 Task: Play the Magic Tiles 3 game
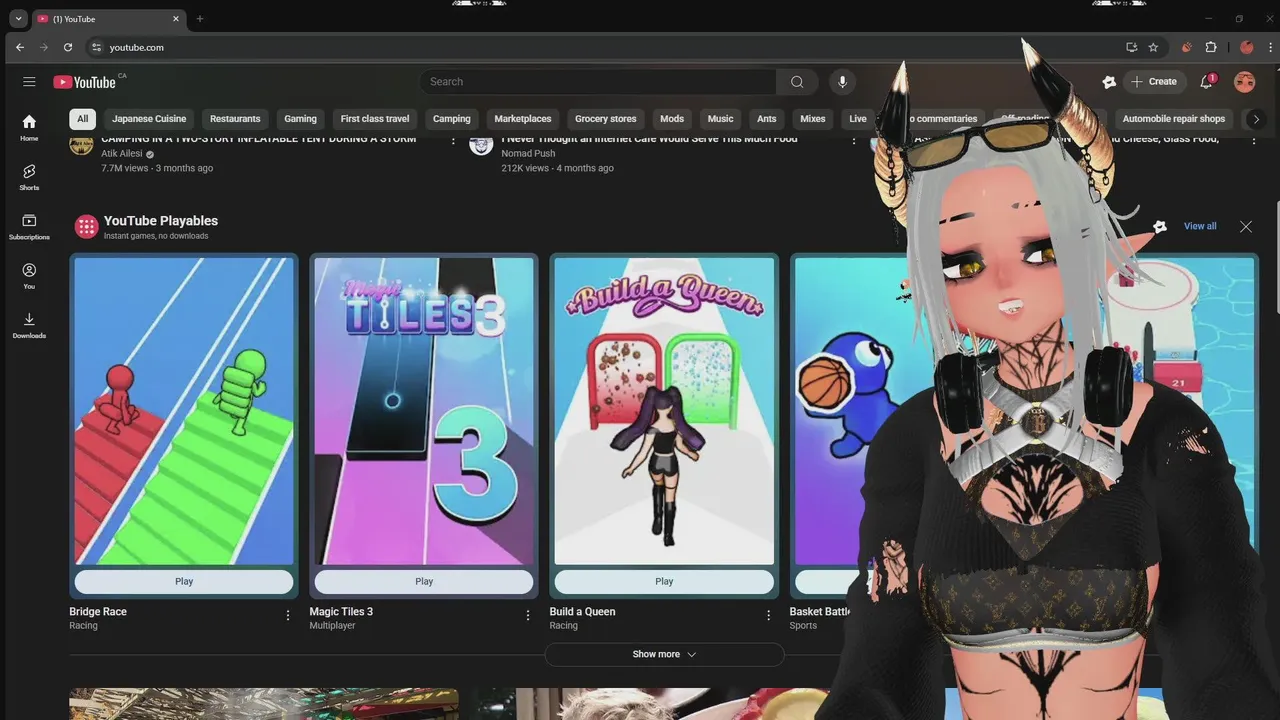click(x=424, y=581)
